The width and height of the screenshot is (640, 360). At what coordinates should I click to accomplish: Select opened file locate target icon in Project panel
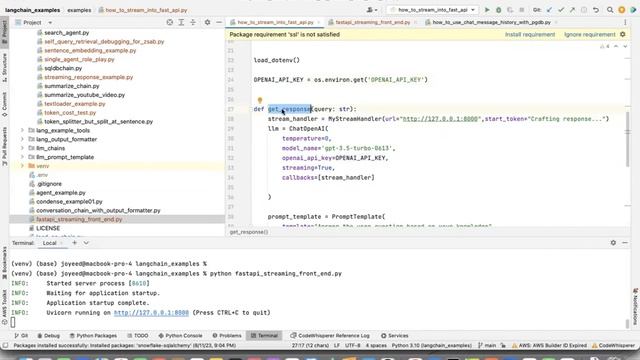point(169,22)
